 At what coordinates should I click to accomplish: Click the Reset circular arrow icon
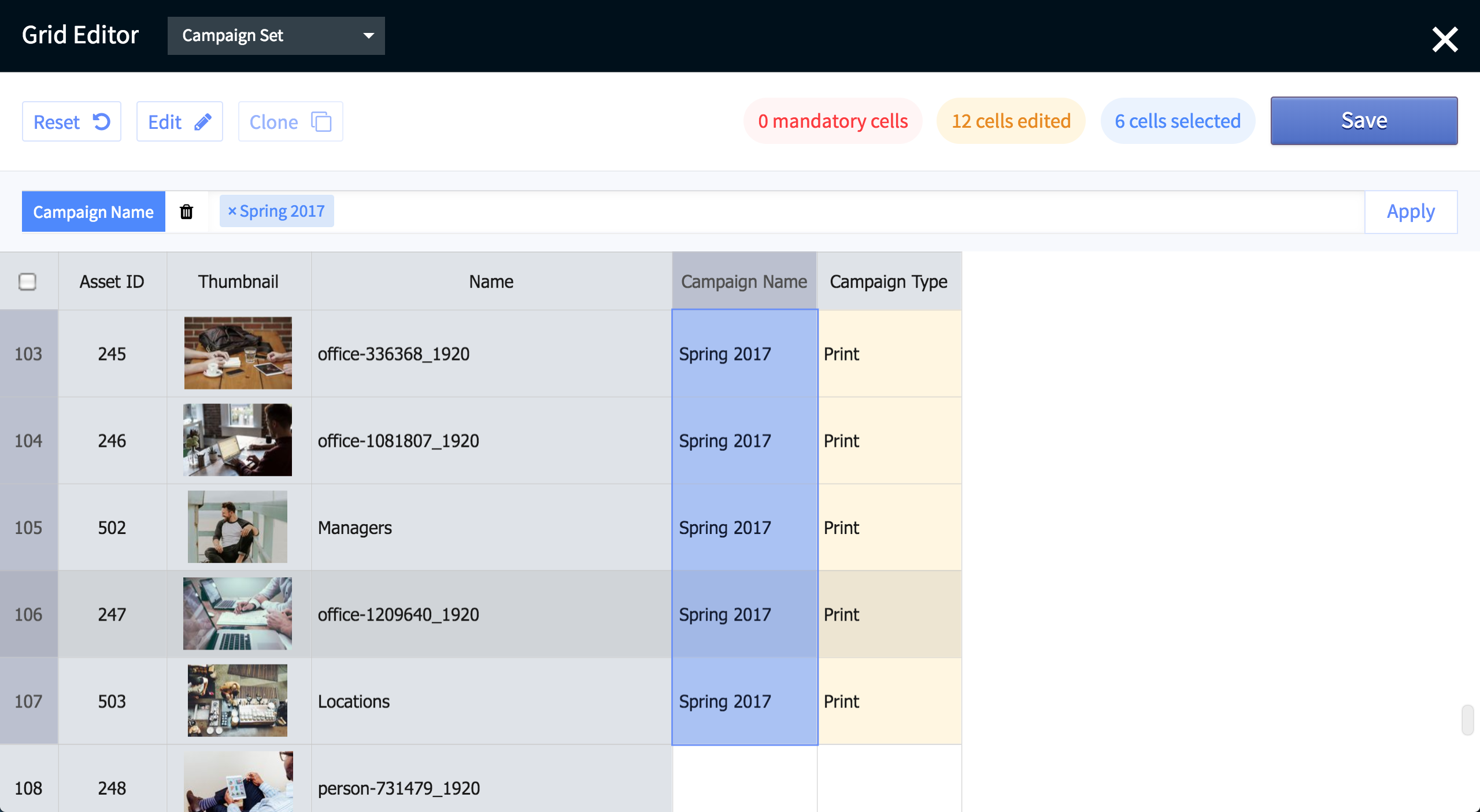[x=102, y=121]
